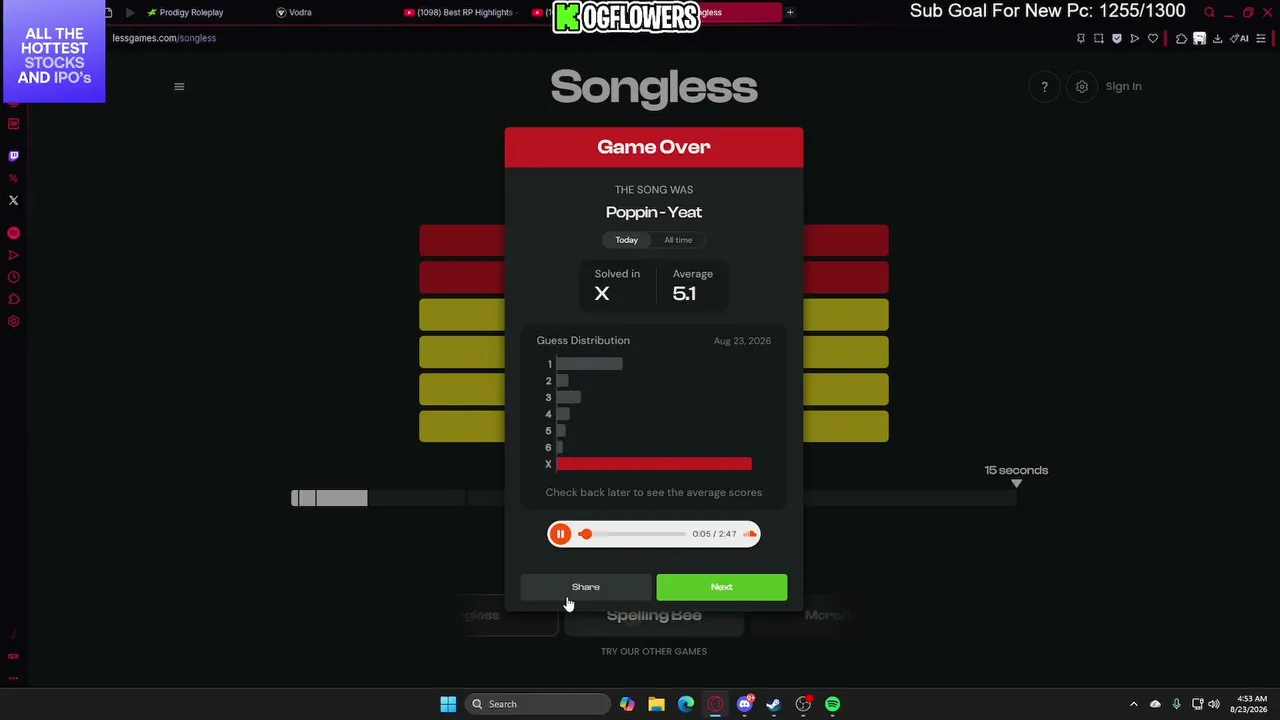This screenshot has height=720, width=1280.
Task: Click the Poppin - Yeat song title
Action: pyautogui.click(x=654, y=212)
